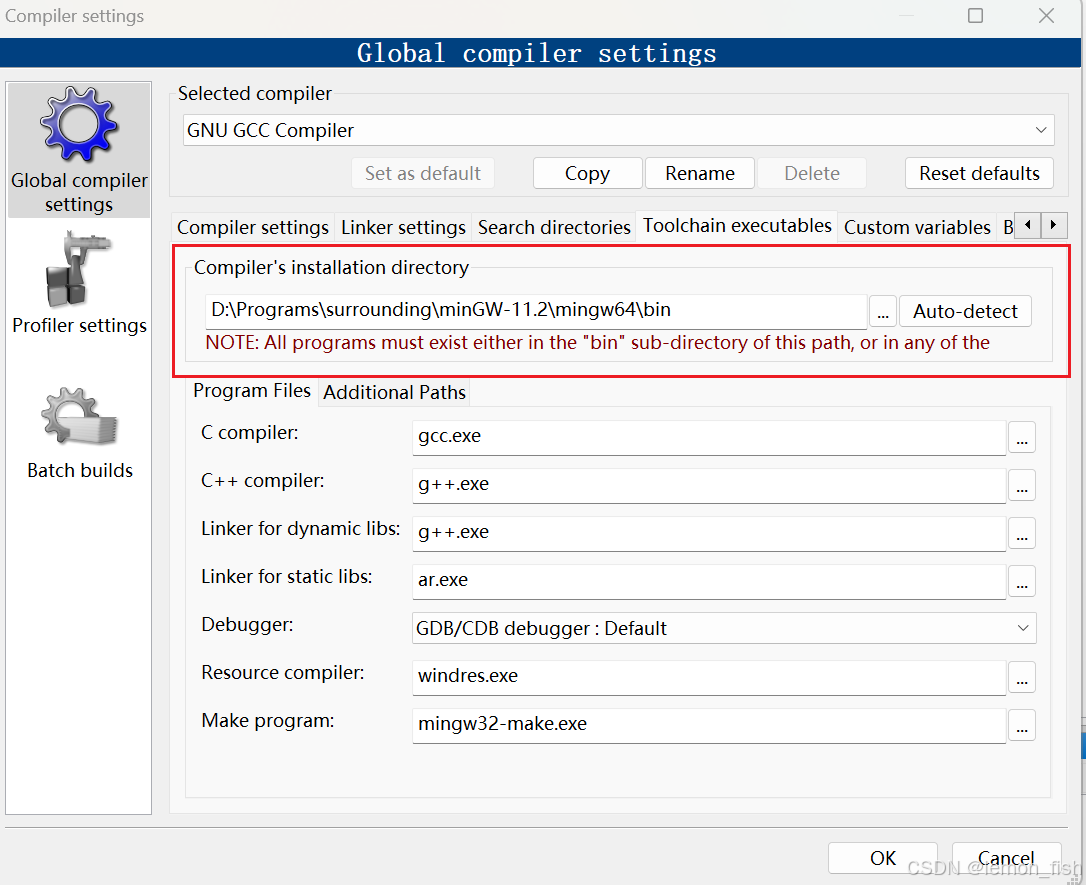Viewport: 1086px width, 885px height.
Task: Click the Delete compiler button
Action: pos(812,173)
